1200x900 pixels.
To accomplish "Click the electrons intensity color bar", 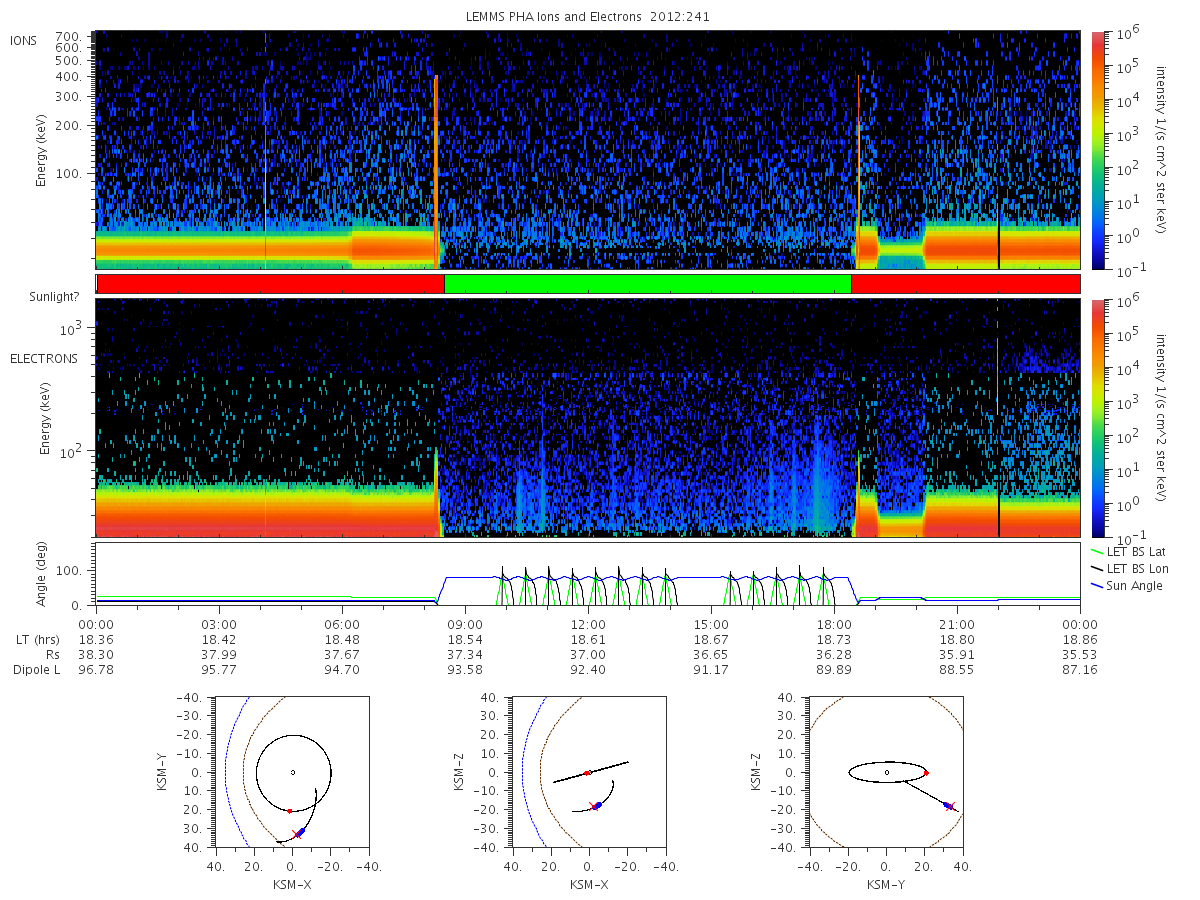I will 1097,417.
